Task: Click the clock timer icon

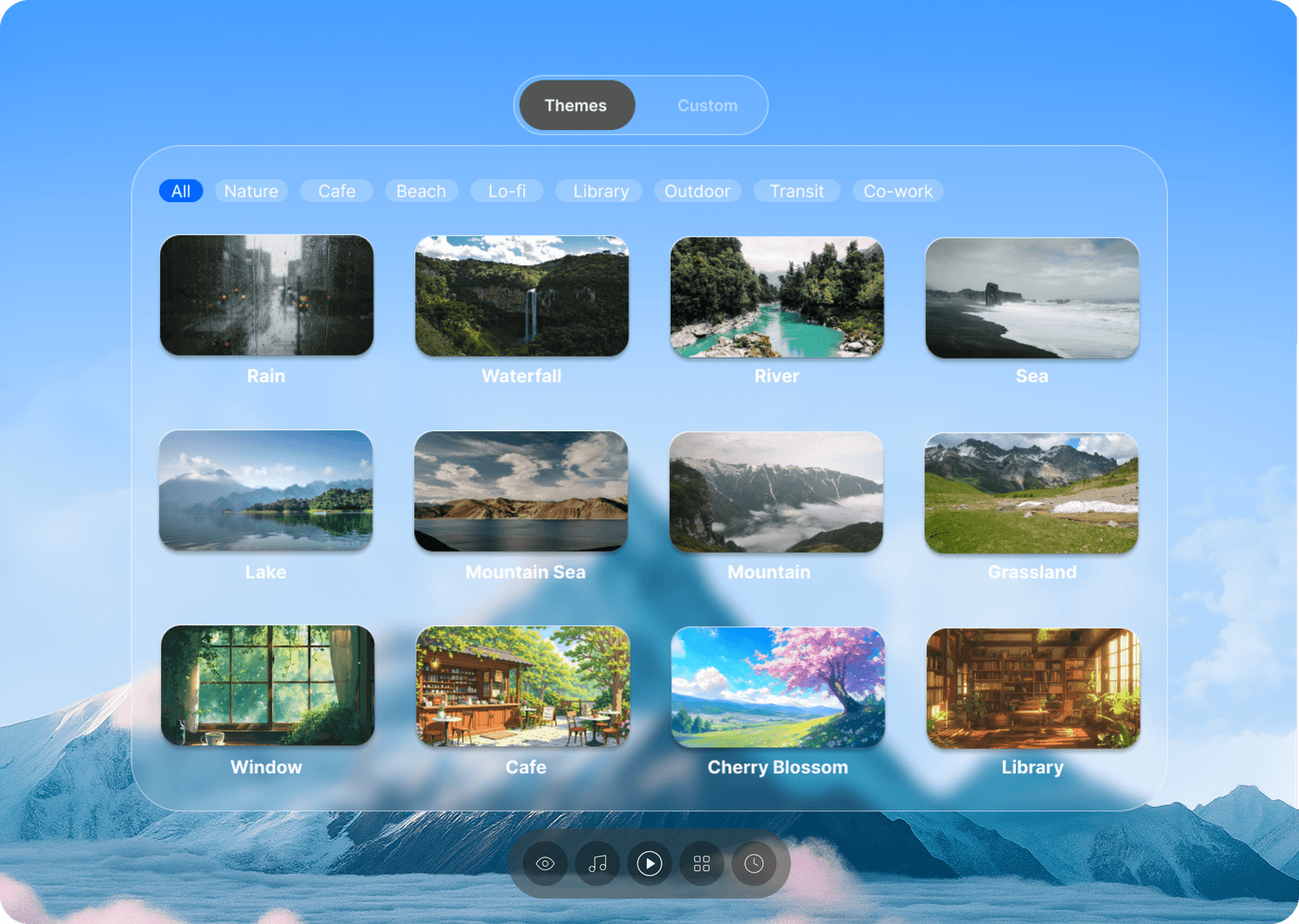Action: pos(754,864)
